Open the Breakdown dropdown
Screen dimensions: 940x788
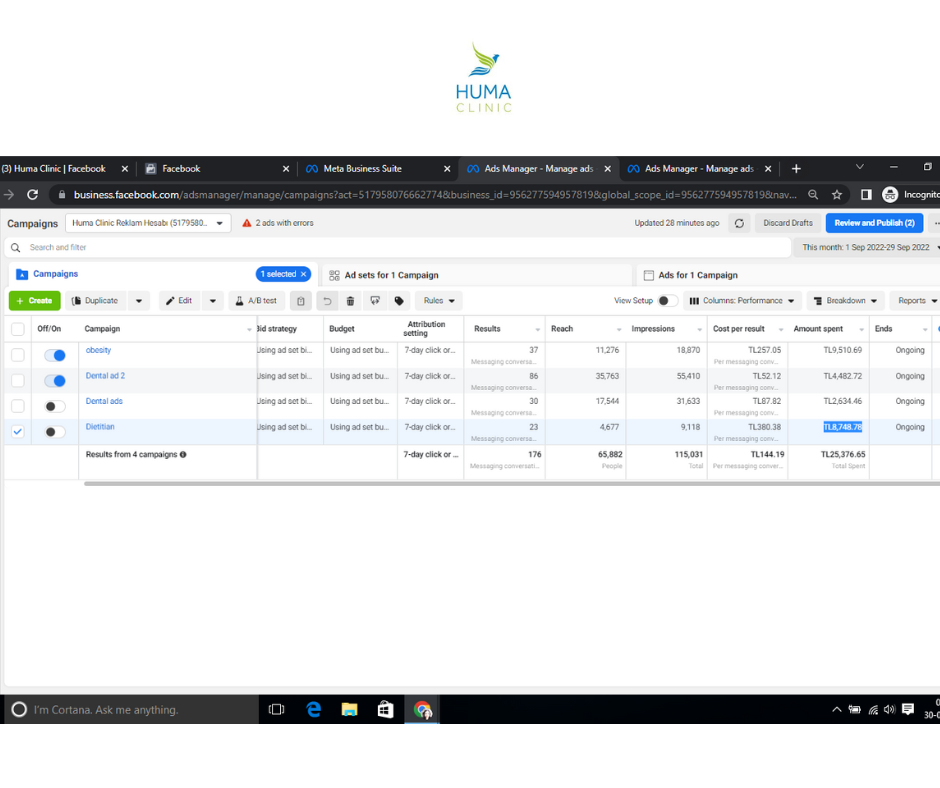[846, 301]
